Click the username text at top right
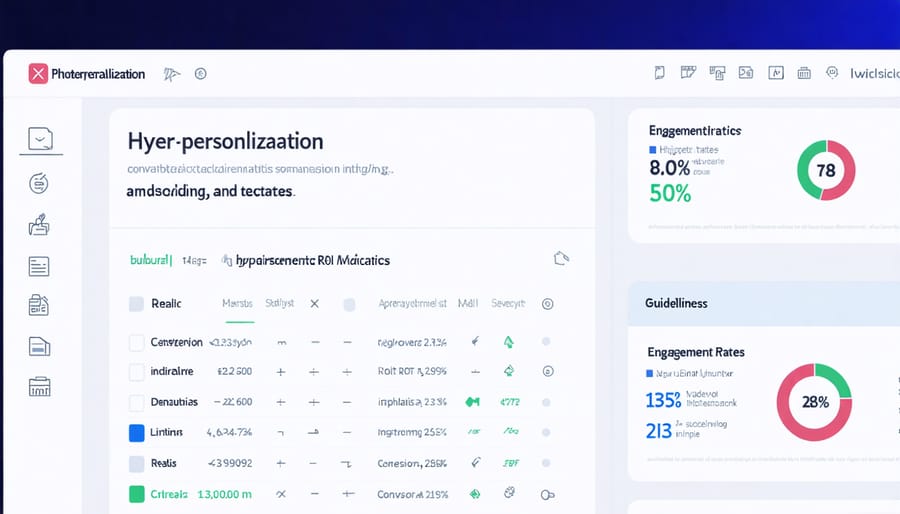Screen dimensions: 900x514 (875, 73)
